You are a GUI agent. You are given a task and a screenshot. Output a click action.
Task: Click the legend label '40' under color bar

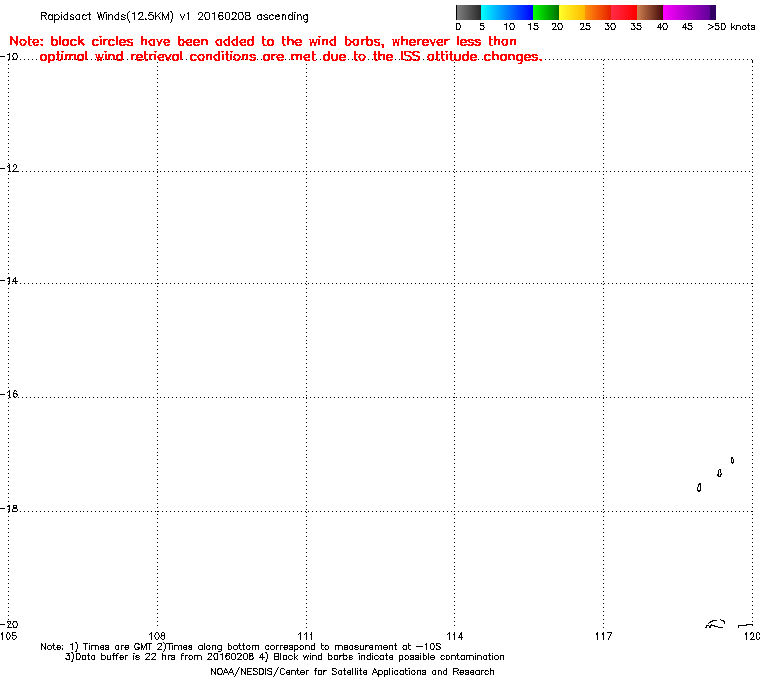[x=663, y=27]
